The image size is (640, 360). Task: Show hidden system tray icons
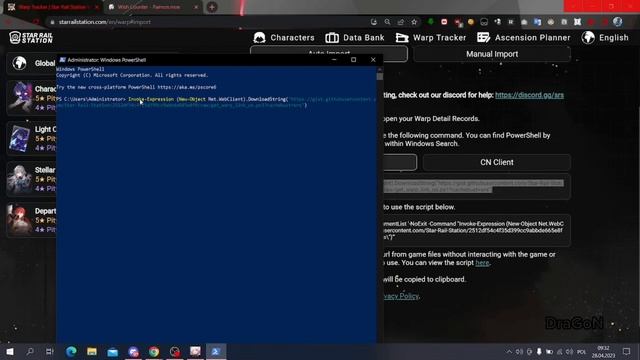pyautogui.click(x=509, y=351)
